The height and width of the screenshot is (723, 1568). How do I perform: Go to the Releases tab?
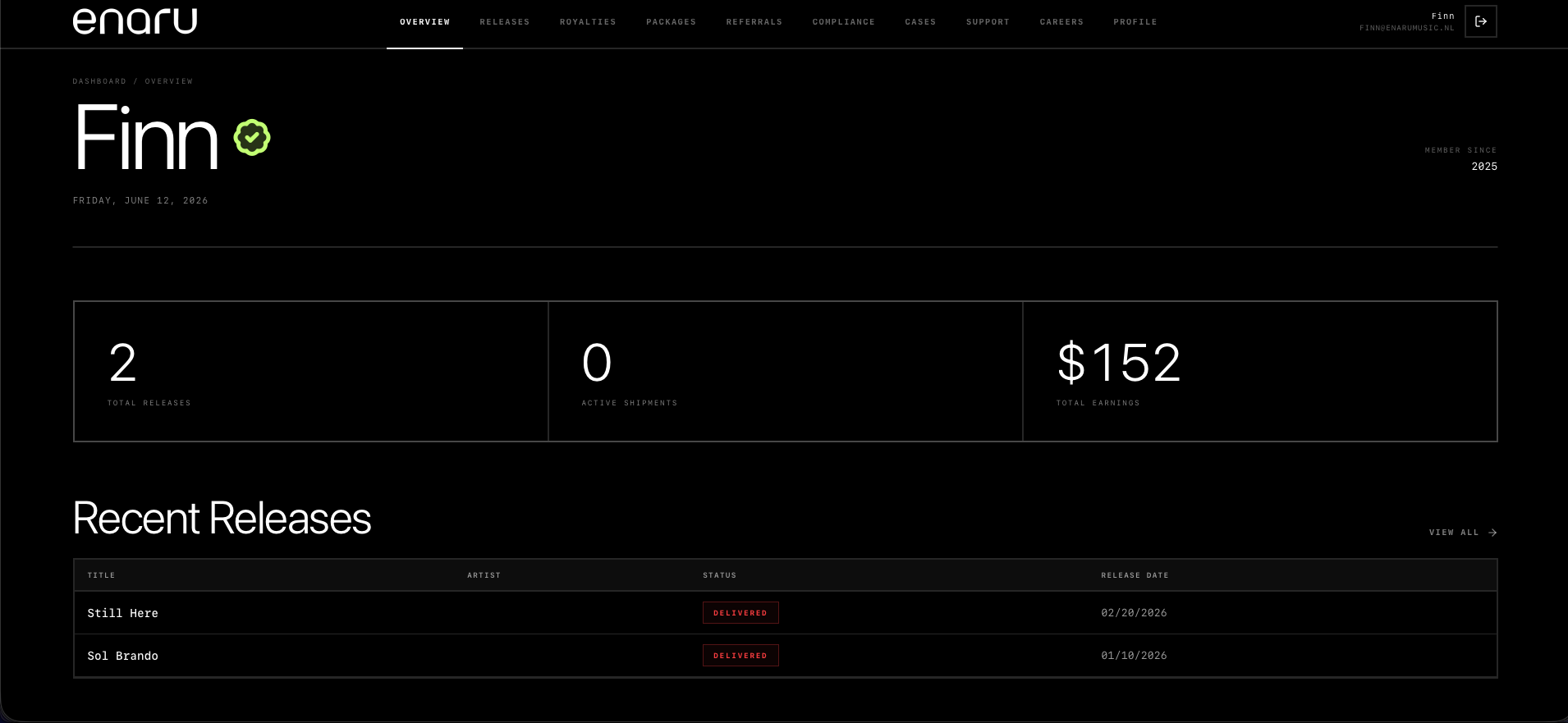pyautogui.click(x=505, y=22)
